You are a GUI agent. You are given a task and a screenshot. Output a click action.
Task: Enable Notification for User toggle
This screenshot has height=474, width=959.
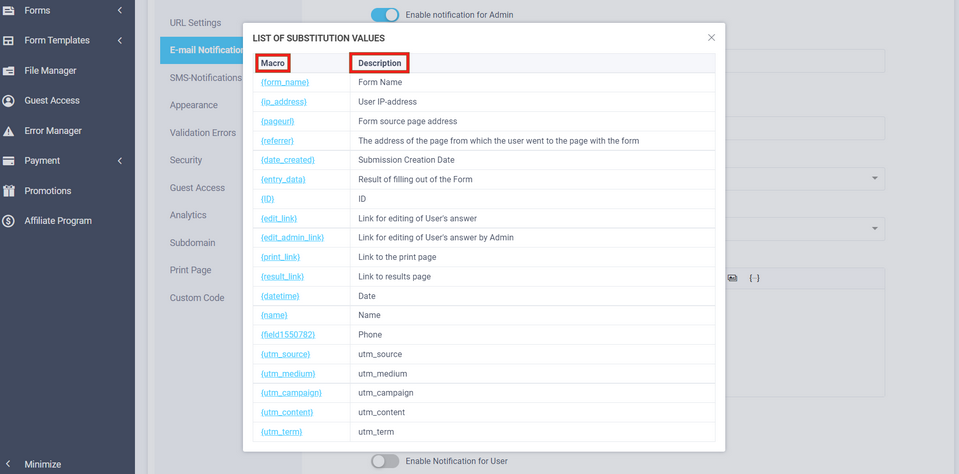[x=384, y=461]
